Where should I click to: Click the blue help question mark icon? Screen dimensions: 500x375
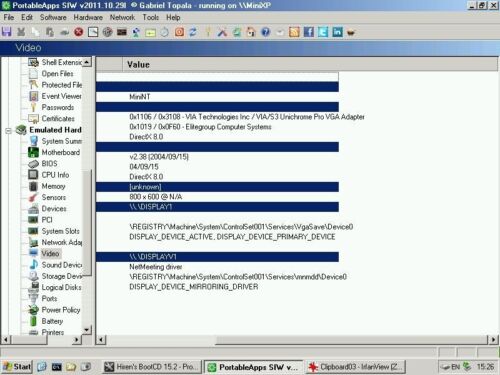click(x=265, y=32)
